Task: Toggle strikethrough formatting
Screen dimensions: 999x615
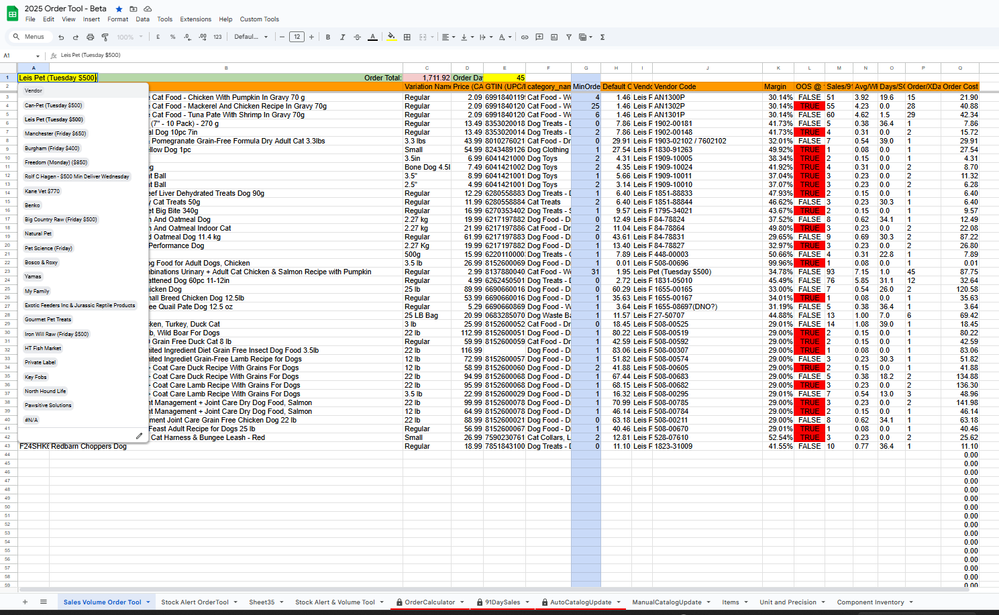Action: pos(358,37)
